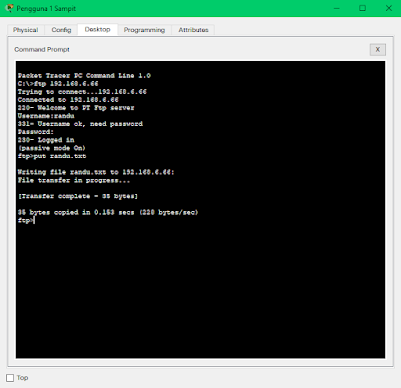Click the 'Transfer complete - 35 bytes' line
401x388 pixels.
(78, 196)
